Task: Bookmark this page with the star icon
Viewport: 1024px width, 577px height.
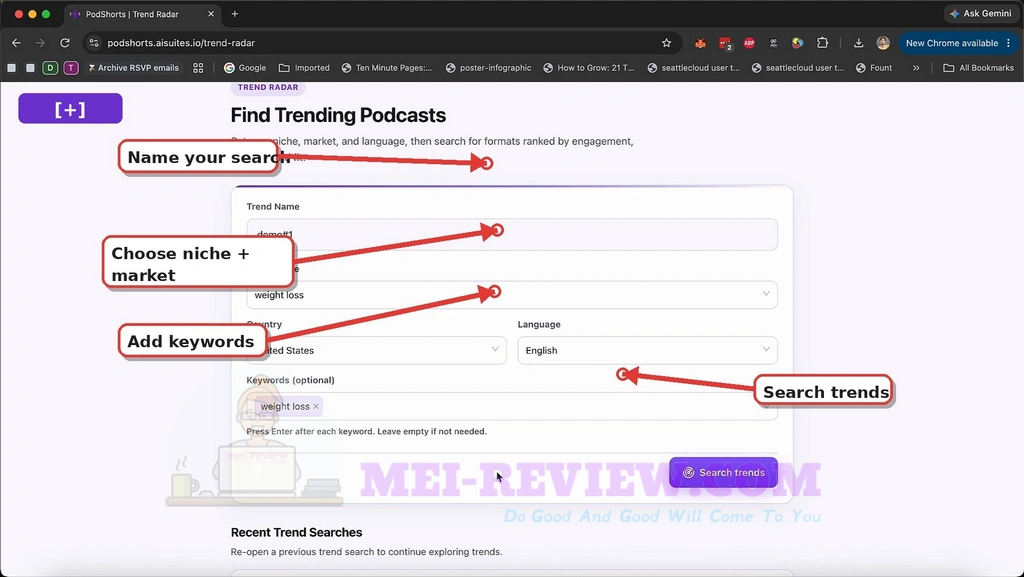Action: pyautogui.click(x=666, y=43)
